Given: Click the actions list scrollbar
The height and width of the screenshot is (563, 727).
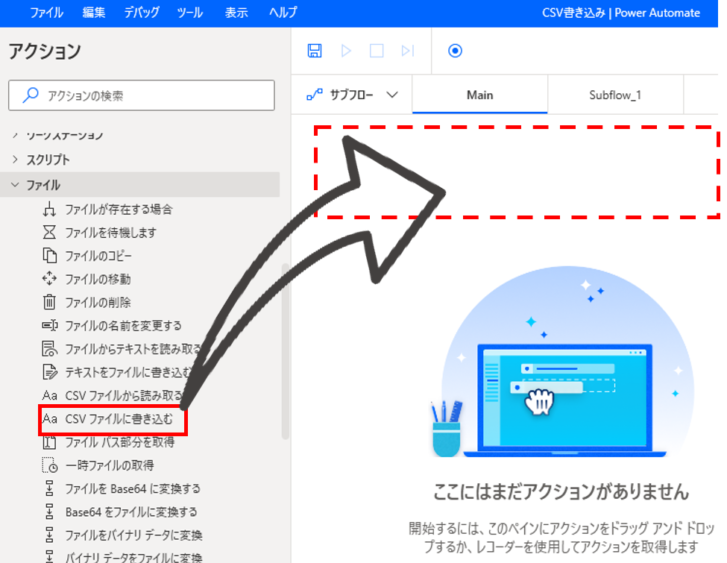Looking at the screenshot, I should click(285, 351).
